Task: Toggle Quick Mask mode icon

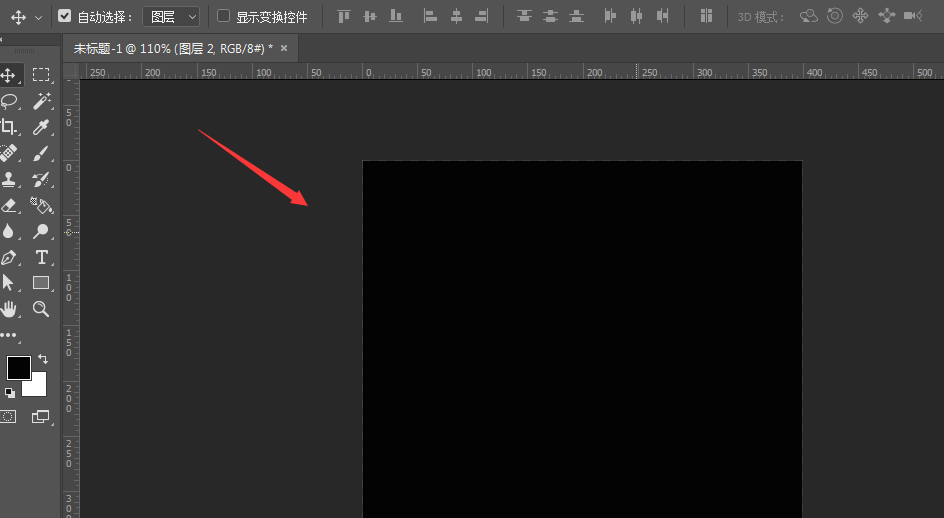Action: (8, 416)
